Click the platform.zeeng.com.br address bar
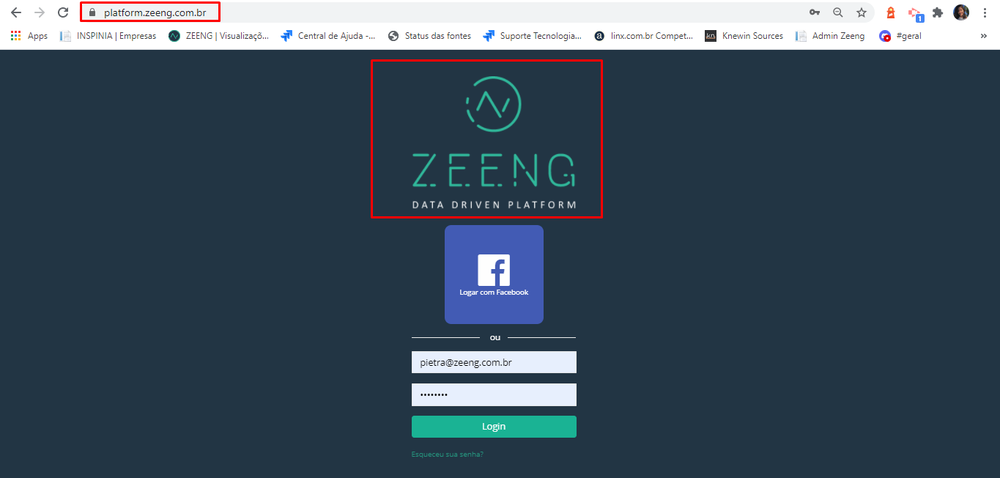The width and height of the screenshot is (1000, 478). pos(446,12)
